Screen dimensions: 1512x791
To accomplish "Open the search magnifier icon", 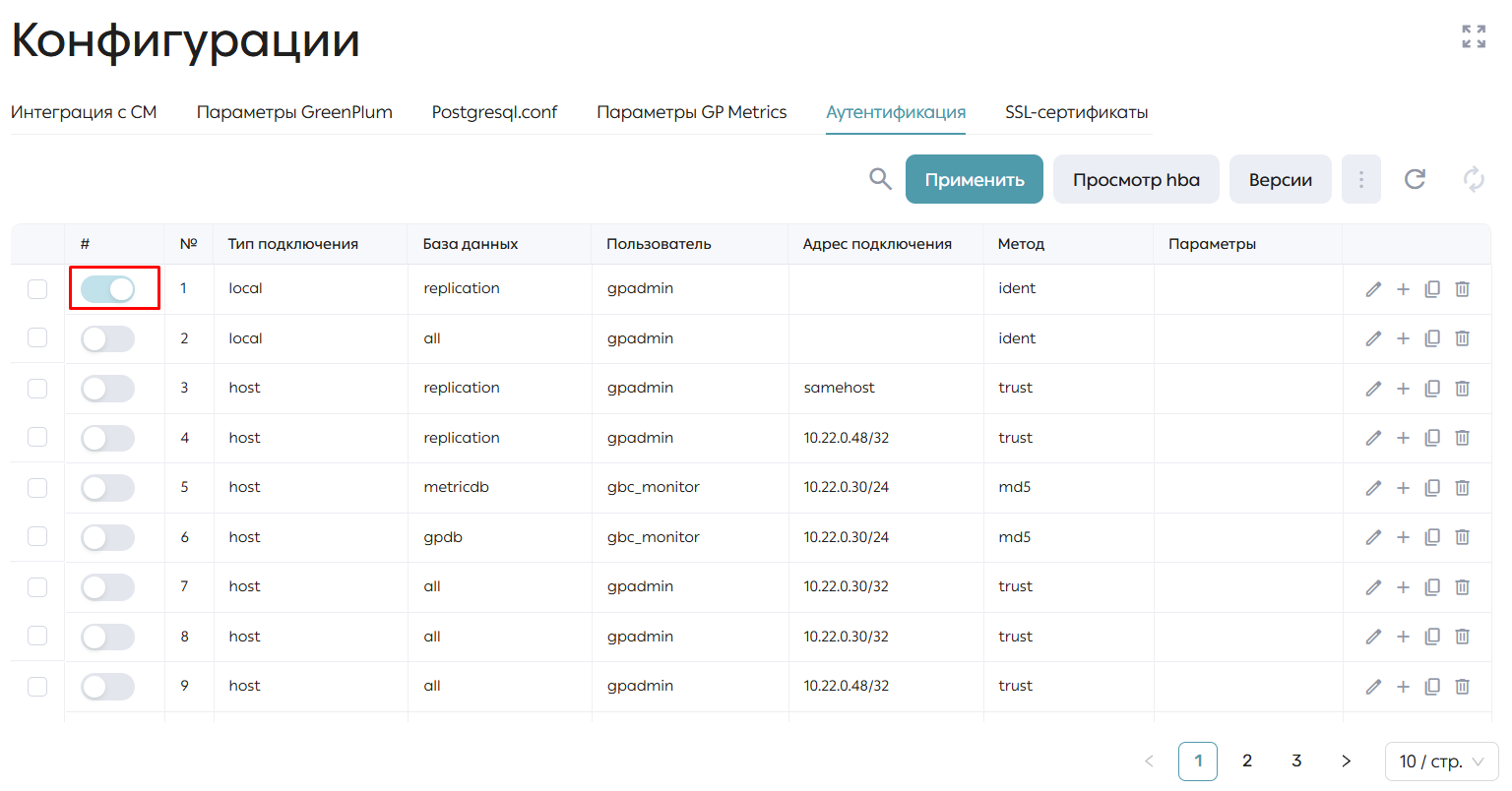I will tap(880, 179).
